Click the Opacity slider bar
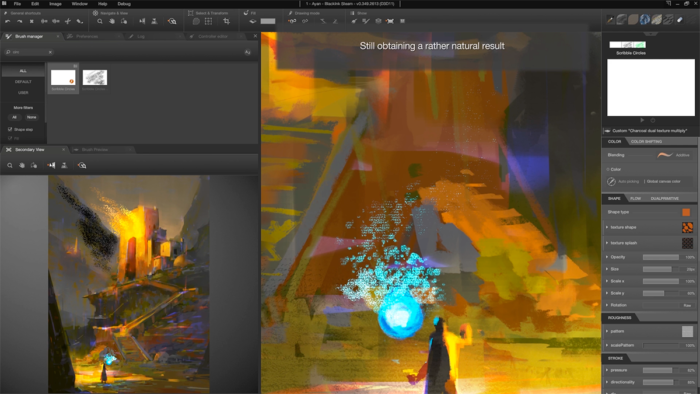The image size is (700, 394). pos(661,257)
